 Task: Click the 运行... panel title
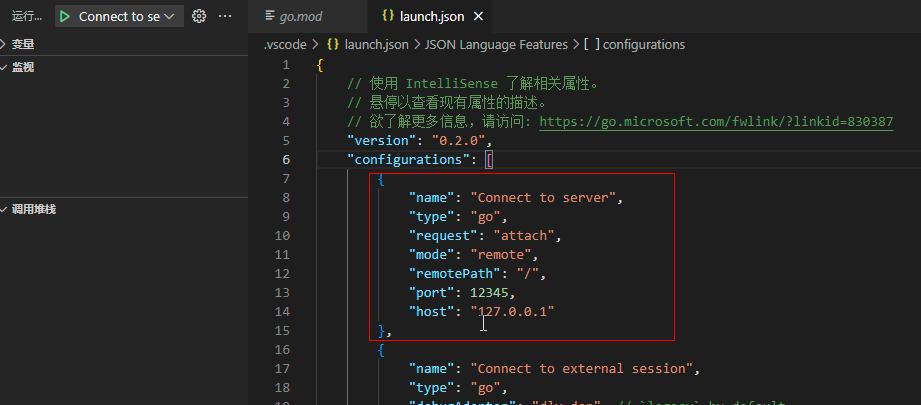[x=27, y=16]
